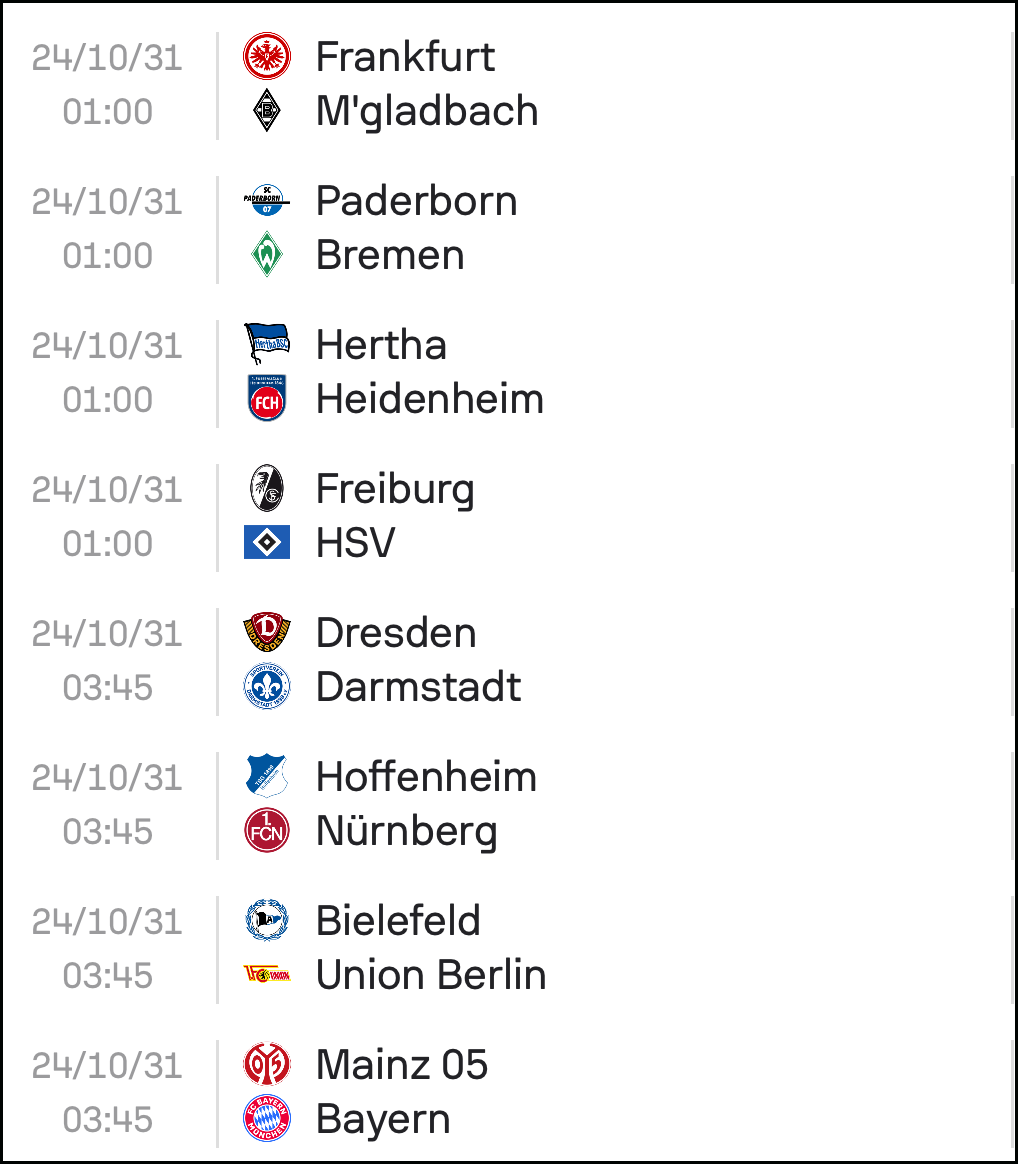The image size is (1018, 1164).
Task: Click the Eintracht Frankfurt eagle crest
Action: click(x=267, y=56)
